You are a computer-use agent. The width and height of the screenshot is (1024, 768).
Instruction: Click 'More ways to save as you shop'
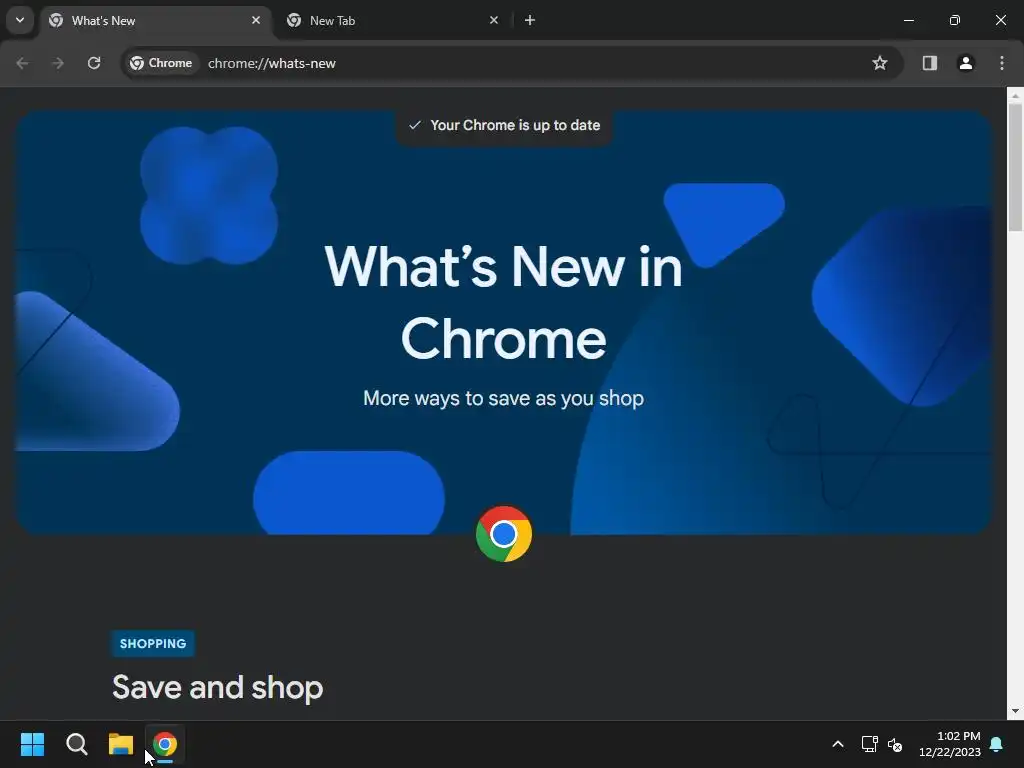point(504,398)
